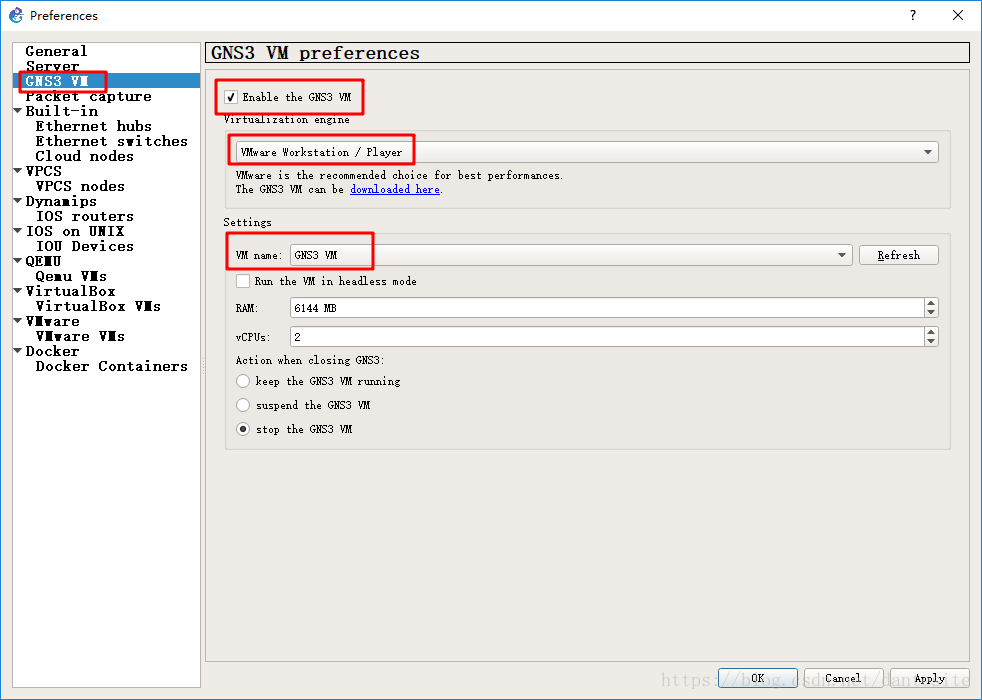Click the RAM 6144 MB field
The width and height of the screenshot is (982, 700).
(607, 307)
